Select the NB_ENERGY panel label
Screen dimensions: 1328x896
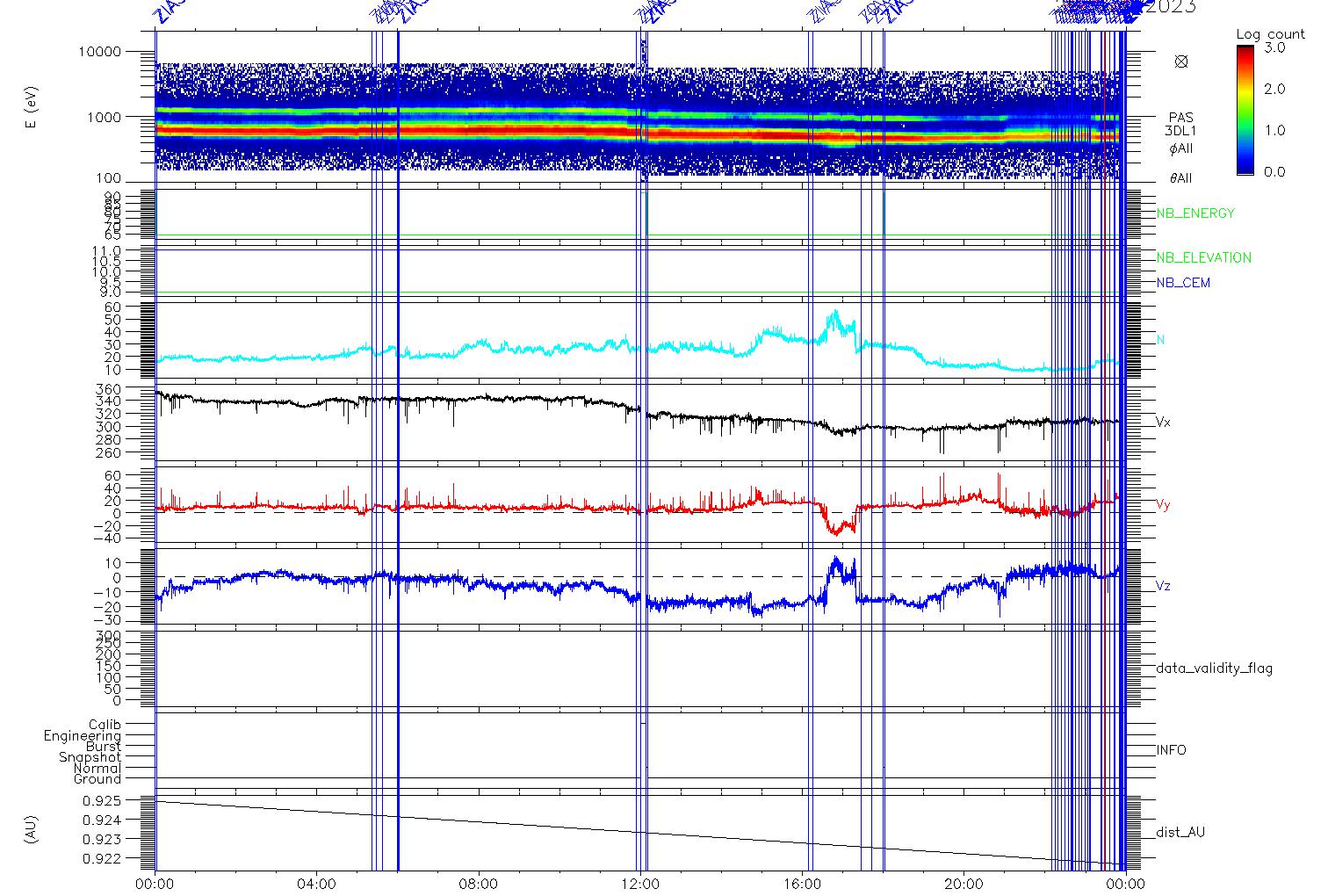click(x=1195, y=213)
